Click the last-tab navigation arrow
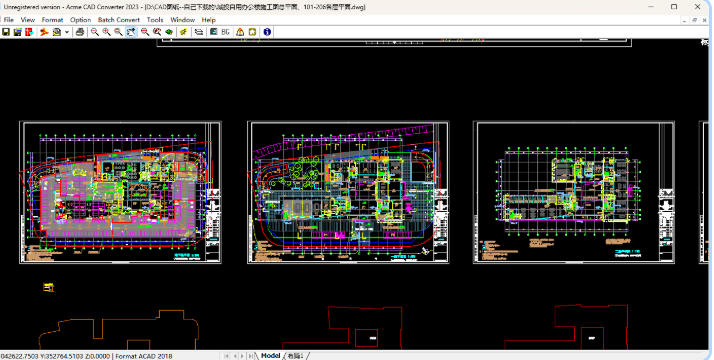The image size is (714, 360). [251, 356]
